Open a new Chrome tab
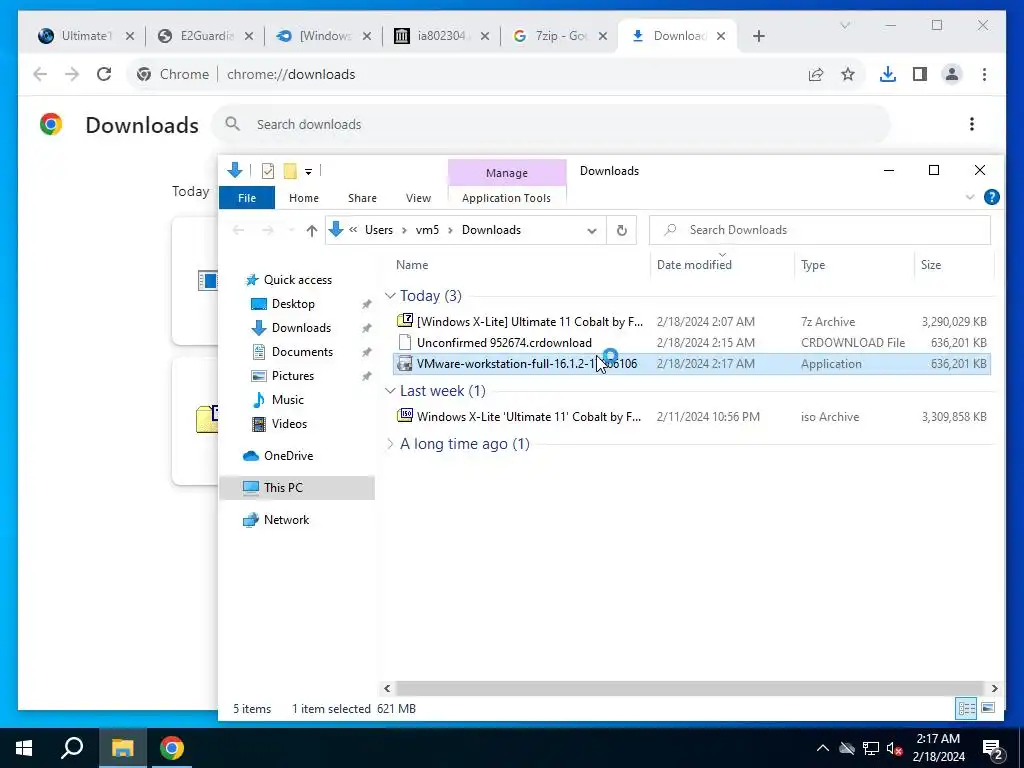The image size is (1024, 768). (758, 36)
